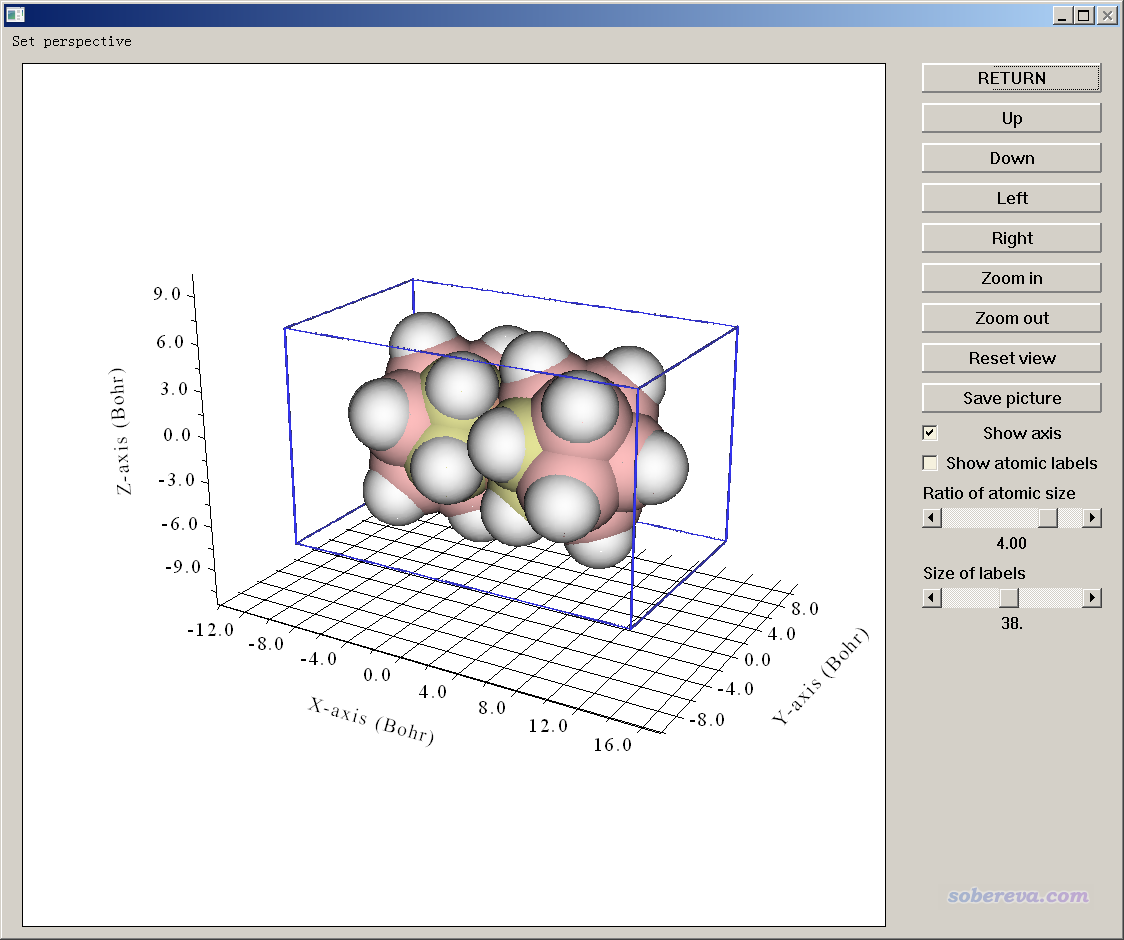1124x940 pixels.
Task: Click the -9.0 Z-axis tick label
Action: click(183, 567)
